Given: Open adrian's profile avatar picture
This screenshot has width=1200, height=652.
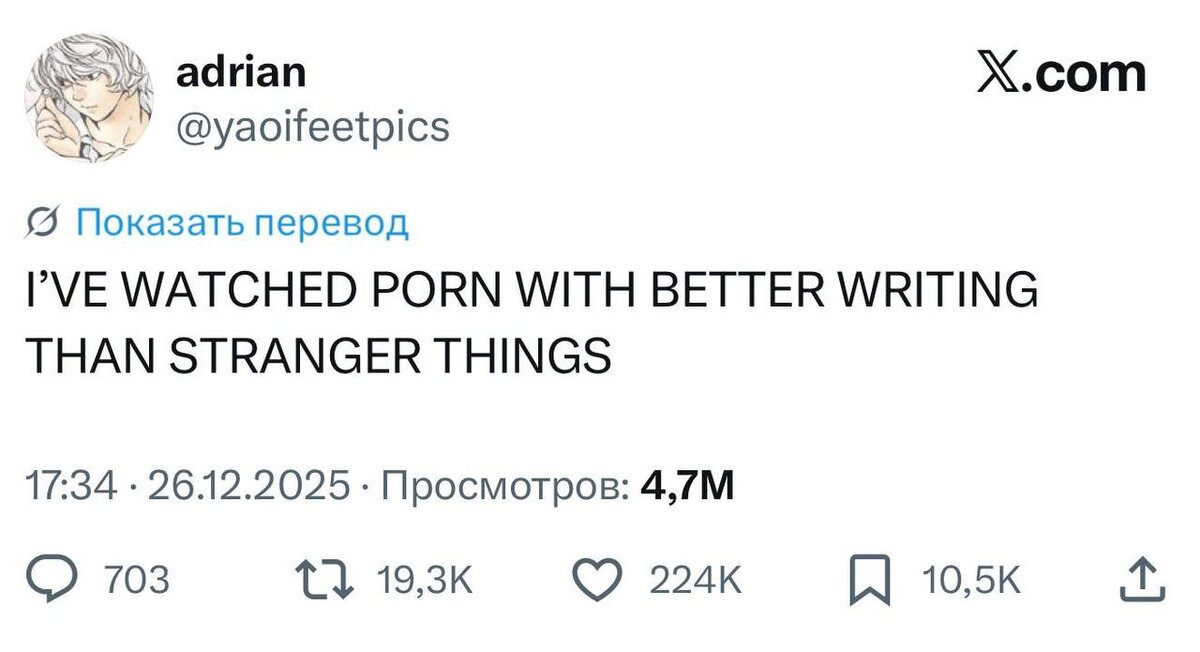Looking at the screenshot, I should (96, 101).
